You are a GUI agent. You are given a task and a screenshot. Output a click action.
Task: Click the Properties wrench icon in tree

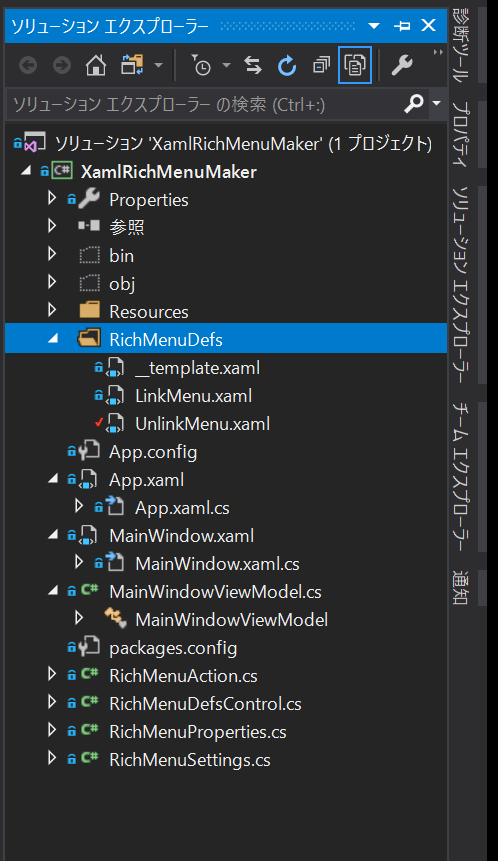[x=88, y=199]
